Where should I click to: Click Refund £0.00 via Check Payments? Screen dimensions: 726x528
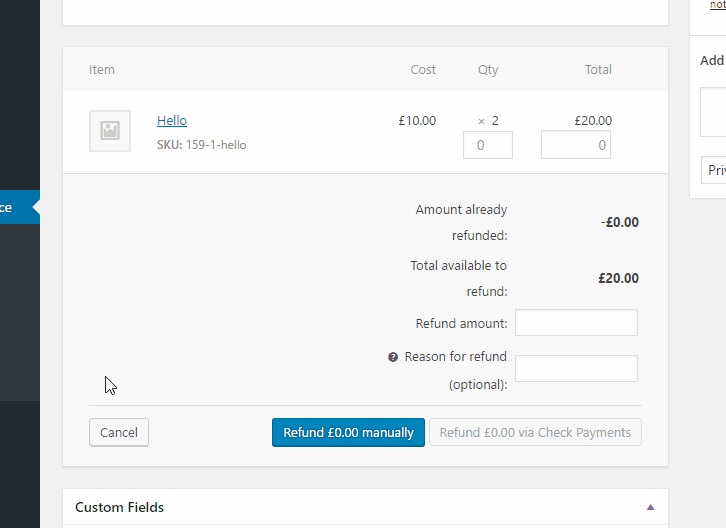point(535,432)
